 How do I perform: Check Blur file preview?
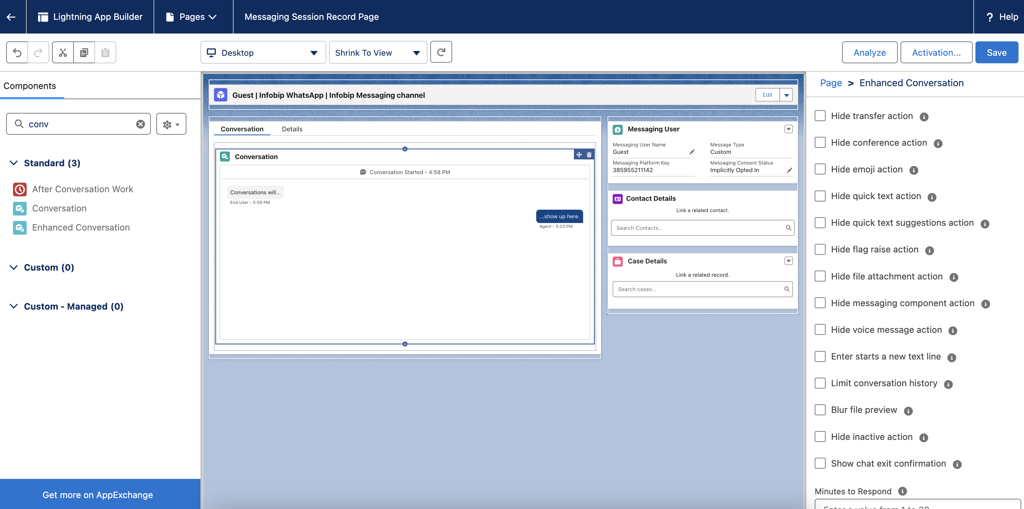[820, 410]
